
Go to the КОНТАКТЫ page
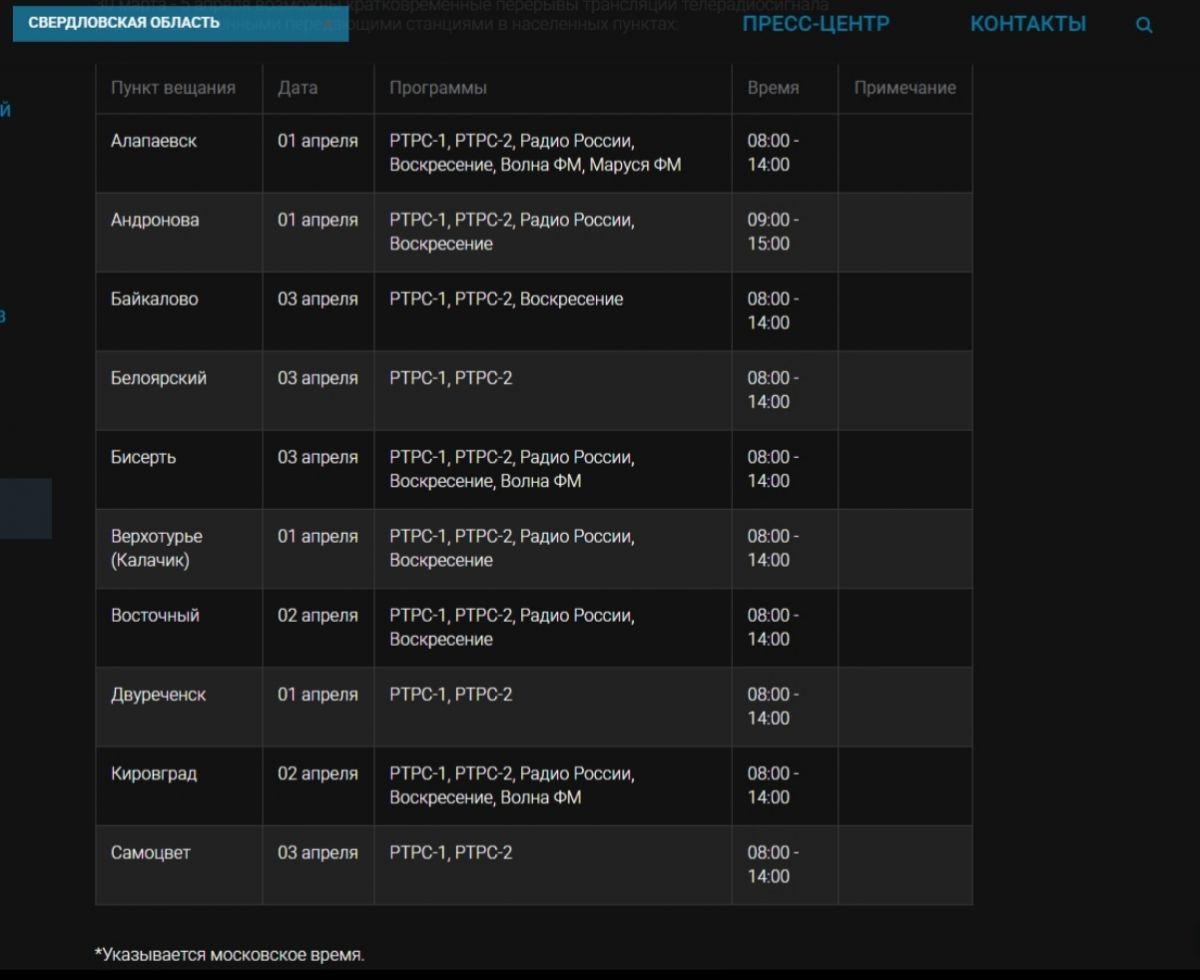(1027, 24)
